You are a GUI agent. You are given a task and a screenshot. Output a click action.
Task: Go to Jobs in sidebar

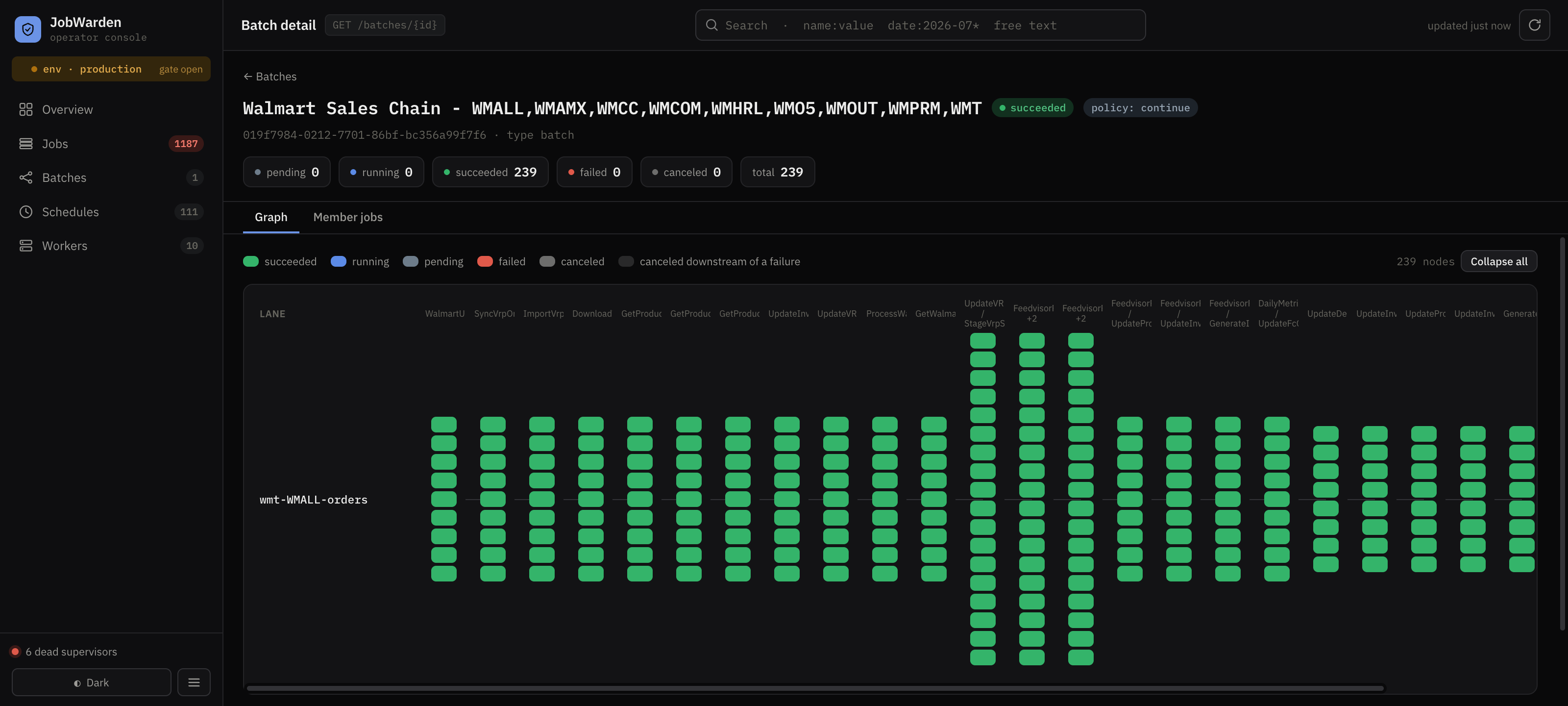tap(111, 144)
